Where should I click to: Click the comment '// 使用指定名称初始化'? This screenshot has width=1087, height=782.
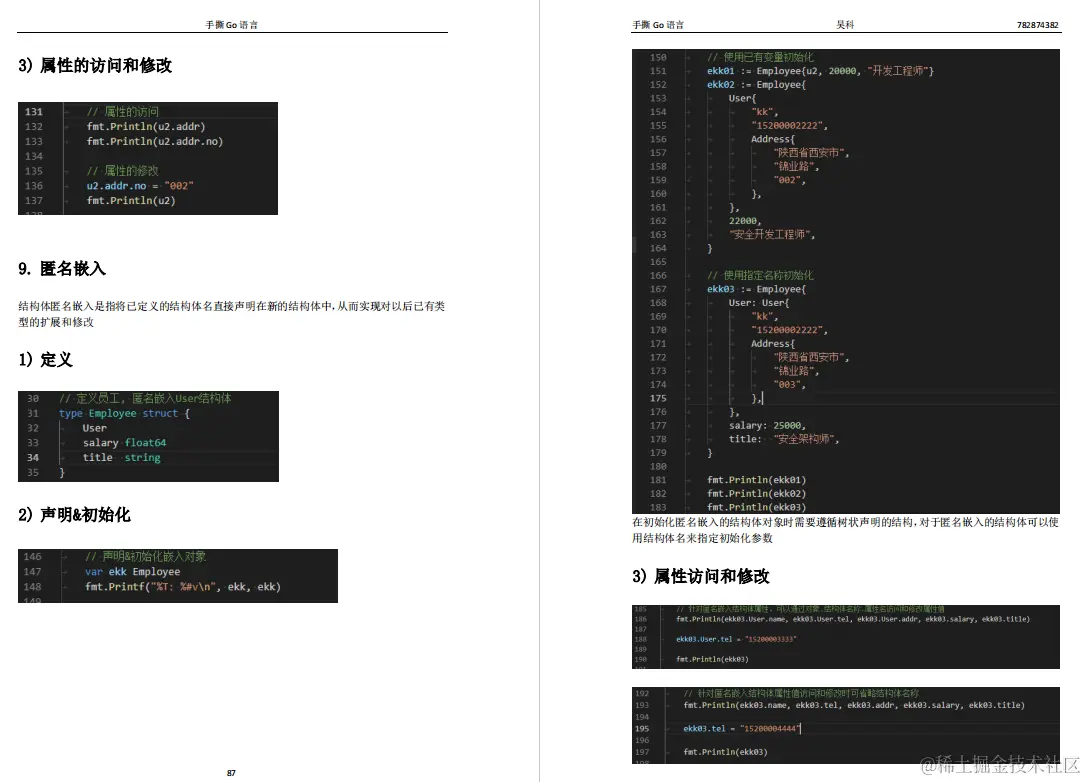(760, 275)
